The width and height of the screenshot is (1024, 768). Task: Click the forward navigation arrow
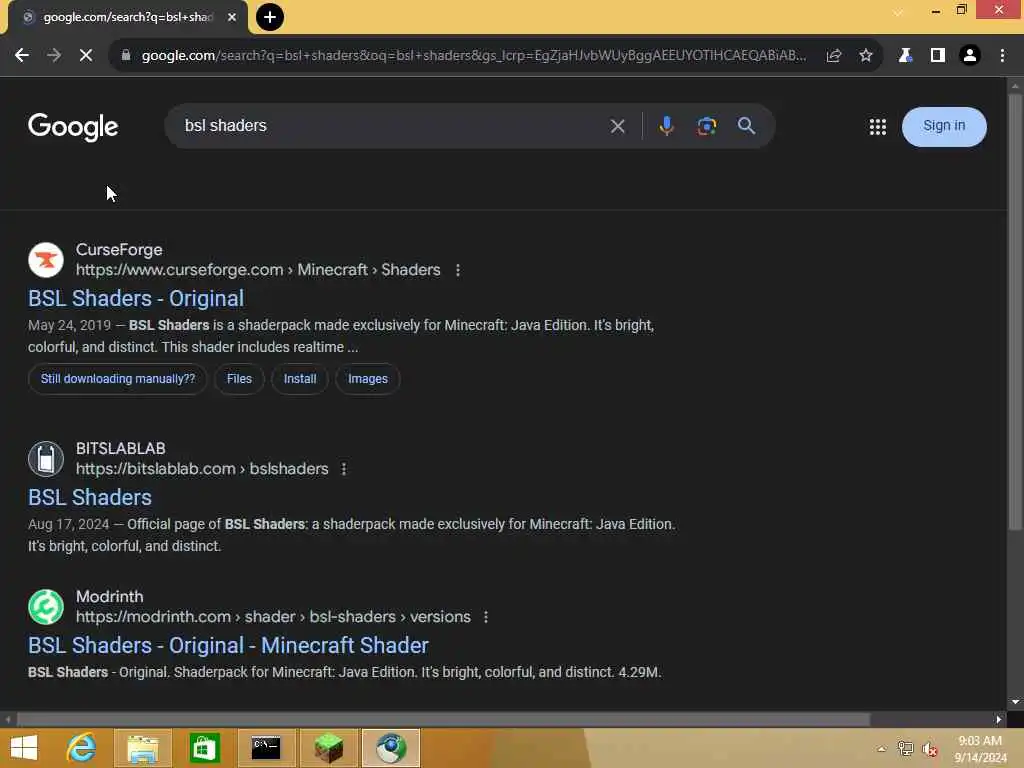[54, 56]
